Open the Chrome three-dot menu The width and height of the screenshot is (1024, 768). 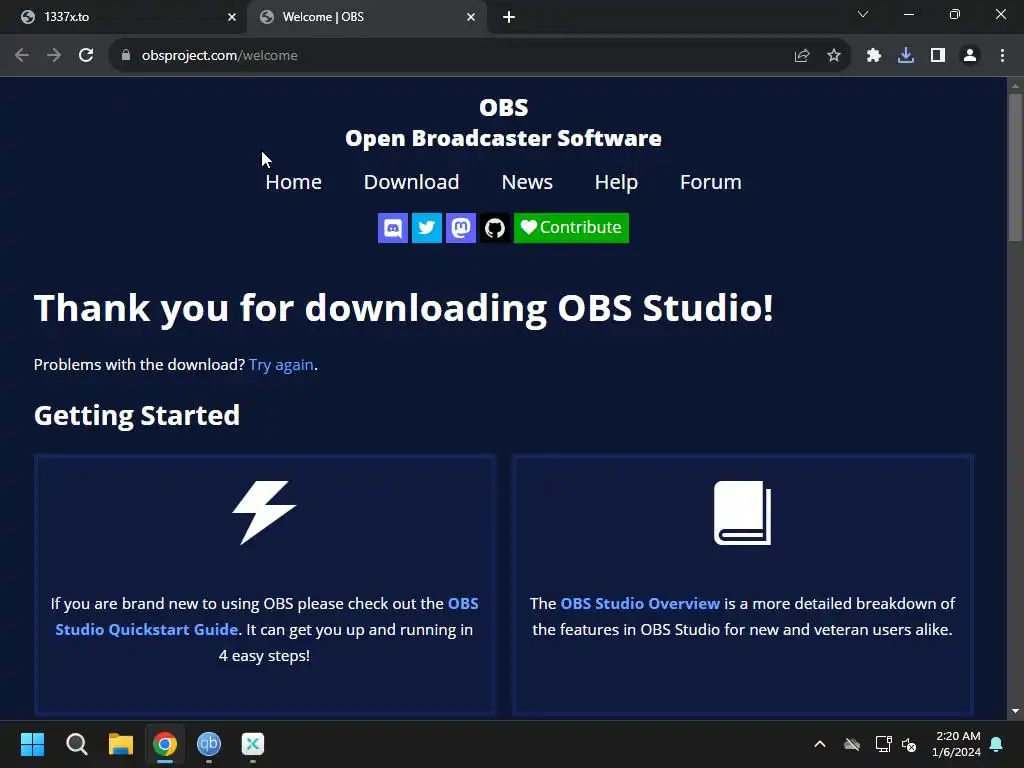coord(1002,56)
